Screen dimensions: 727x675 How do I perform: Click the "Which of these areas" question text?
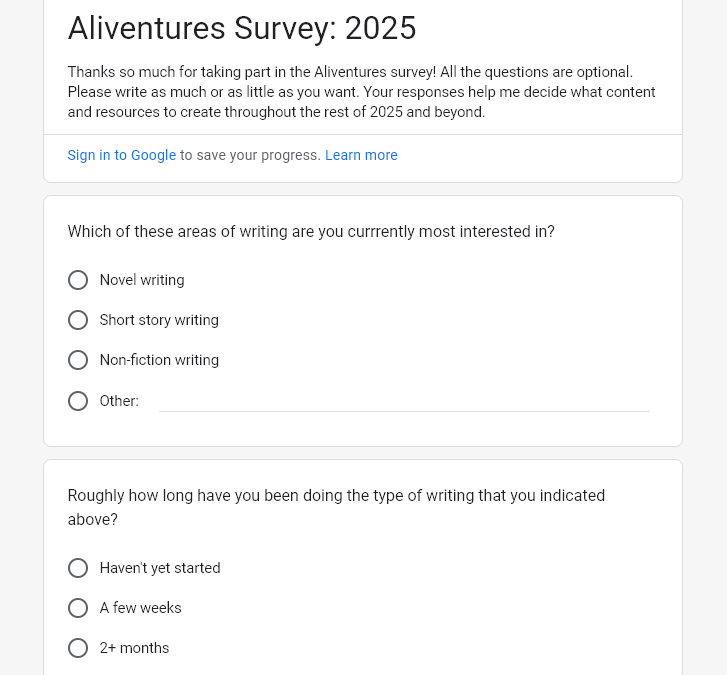311,232
